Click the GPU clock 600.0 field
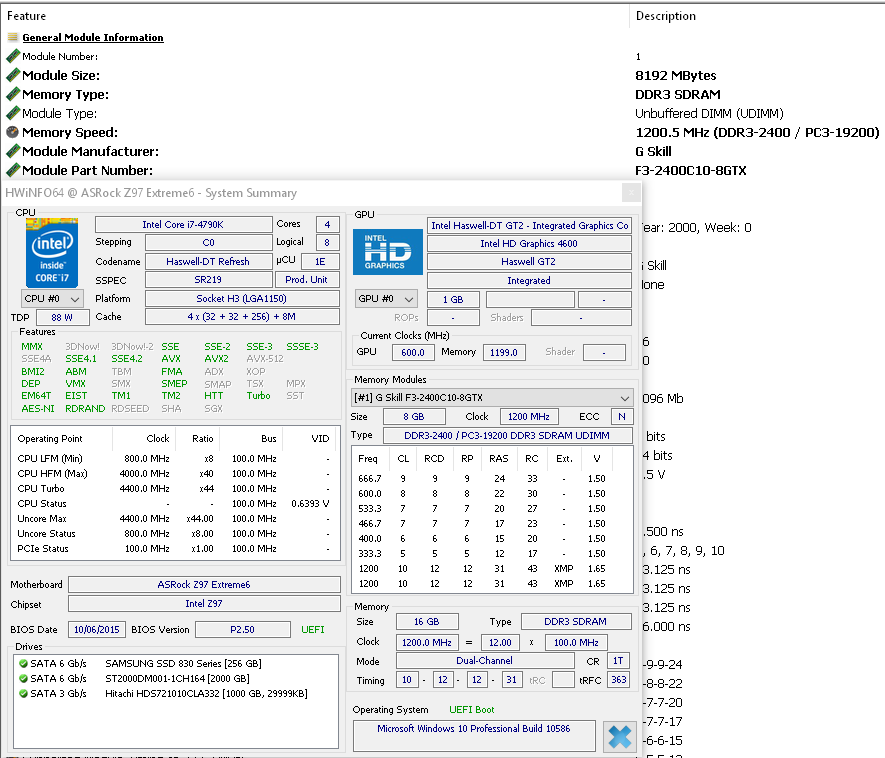The height and width of the screenshot is (758, 885). (413, 352)
